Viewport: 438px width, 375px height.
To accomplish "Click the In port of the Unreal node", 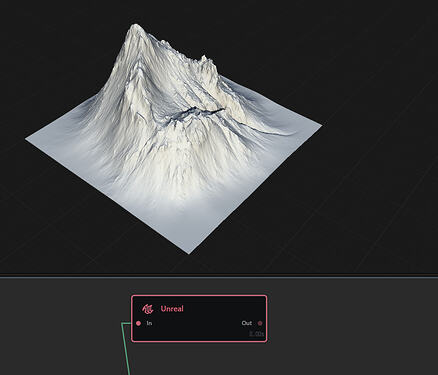I will pos(139,323).
